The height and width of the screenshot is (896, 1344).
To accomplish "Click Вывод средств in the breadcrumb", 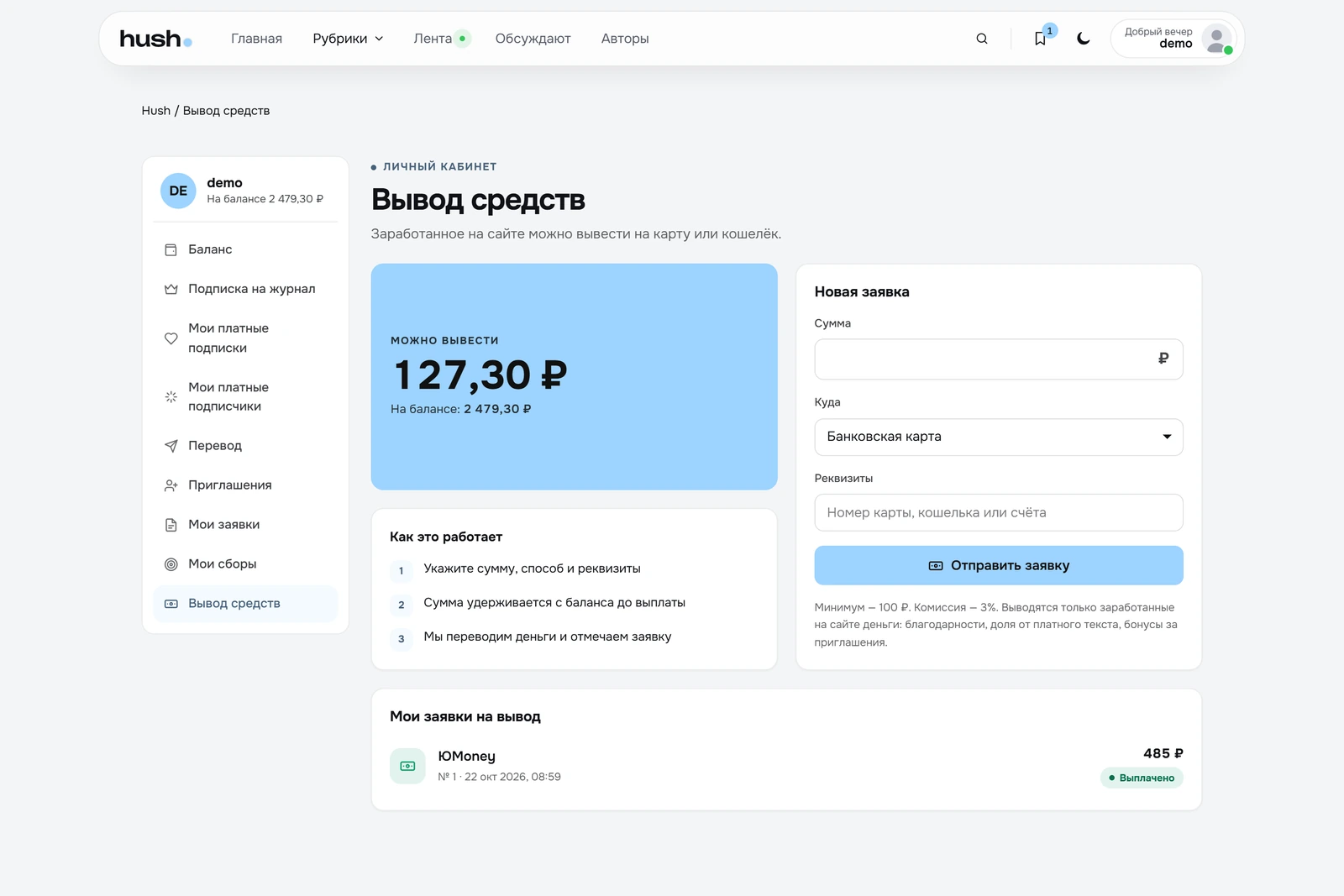I will click(x=226, y=111).
